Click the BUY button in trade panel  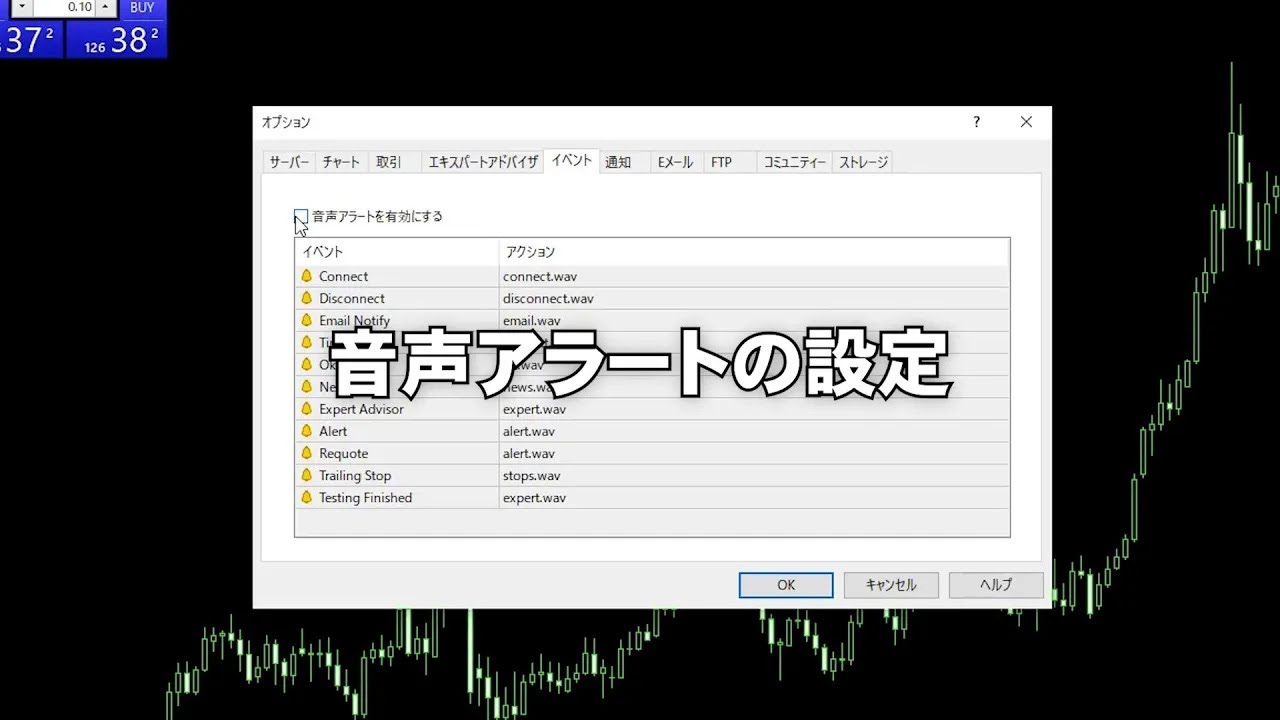(142, 8)
